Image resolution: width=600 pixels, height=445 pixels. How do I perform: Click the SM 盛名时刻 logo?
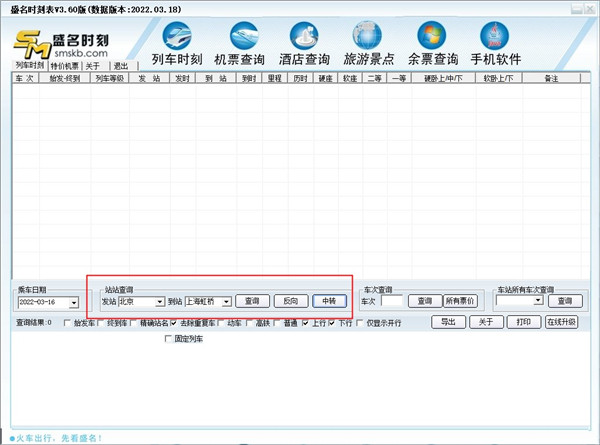(61, 44)
